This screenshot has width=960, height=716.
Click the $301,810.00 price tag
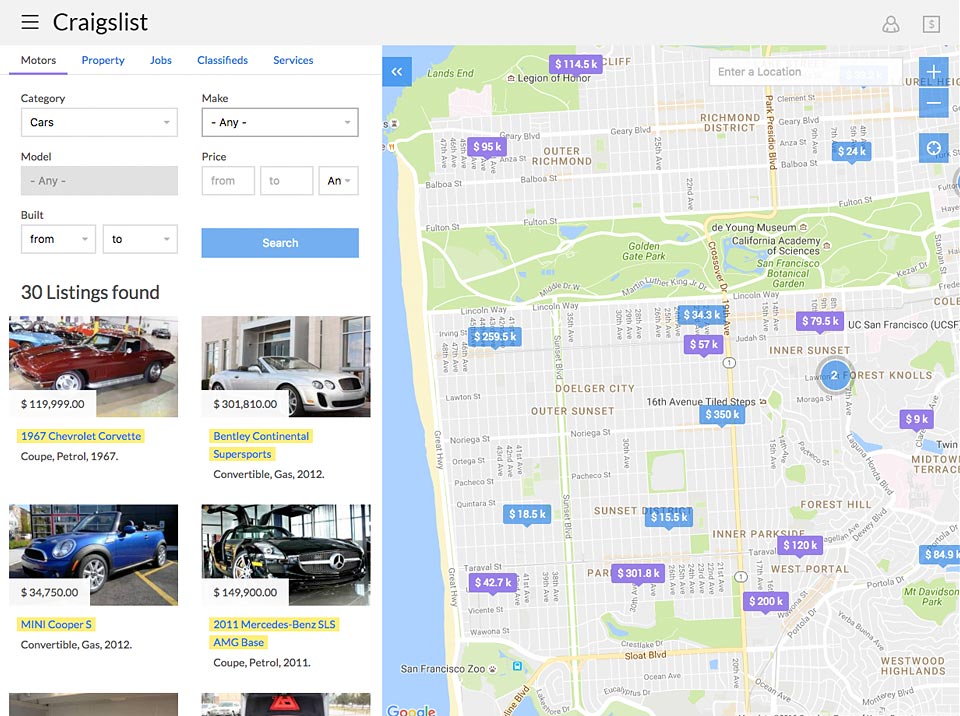coord(245,404)
